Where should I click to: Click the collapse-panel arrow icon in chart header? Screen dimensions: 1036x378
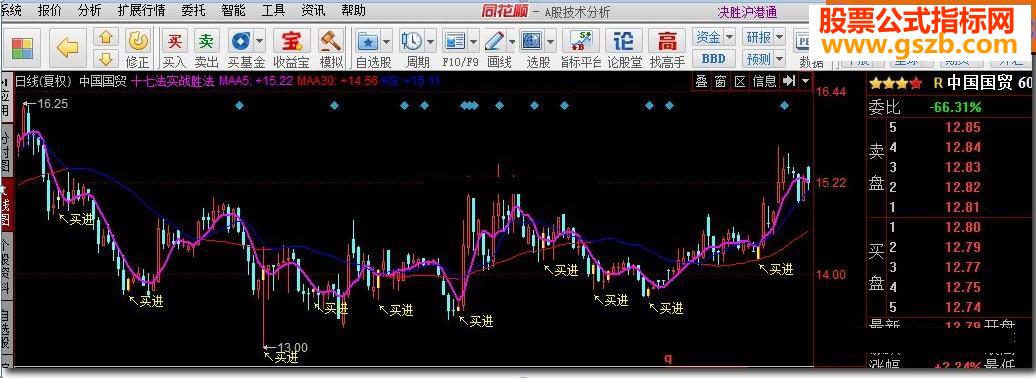pyautogui.click(x=789, y=81)
